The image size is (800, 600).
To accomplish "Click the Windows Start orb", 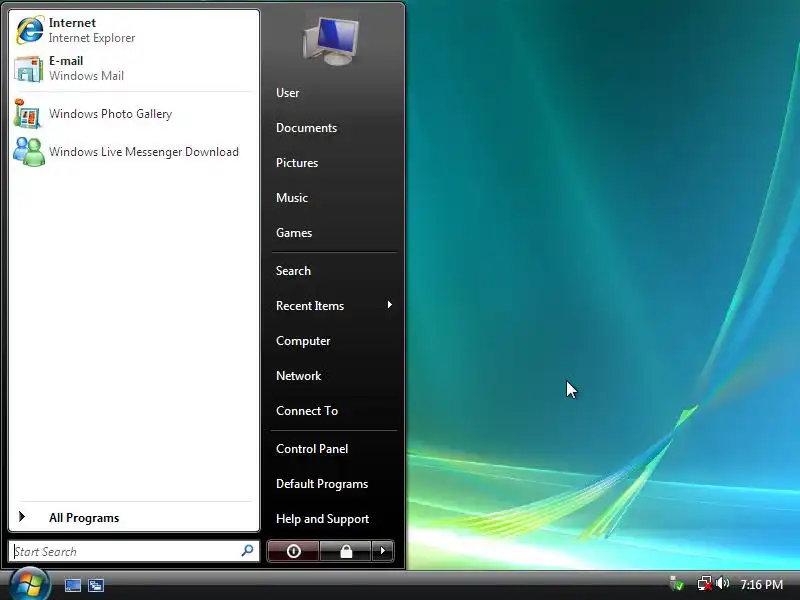I will coord(29,585).
